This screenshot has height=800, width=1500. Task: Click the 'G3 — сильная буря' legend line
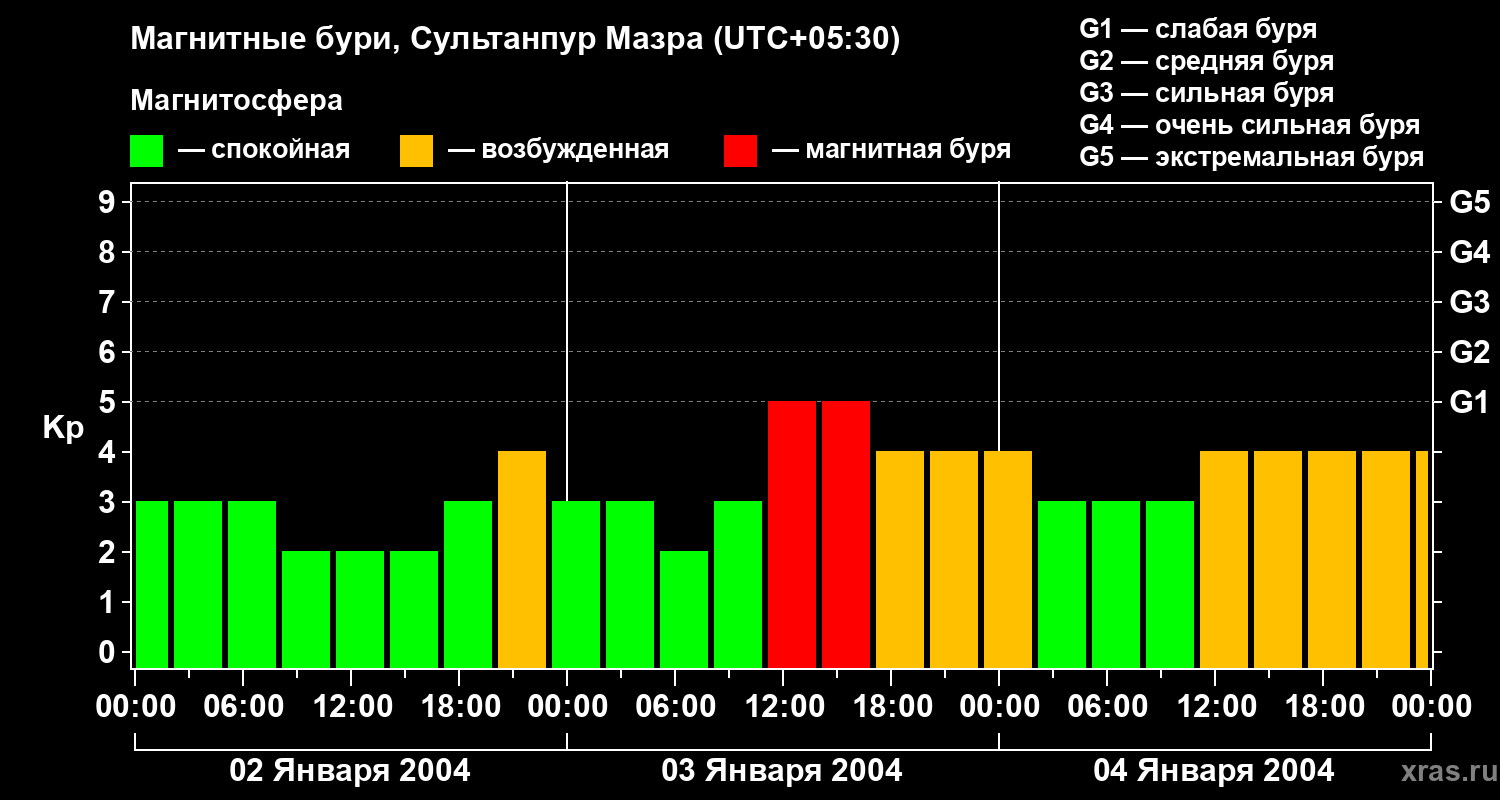pyautogui.click(x=1207, y=93)
